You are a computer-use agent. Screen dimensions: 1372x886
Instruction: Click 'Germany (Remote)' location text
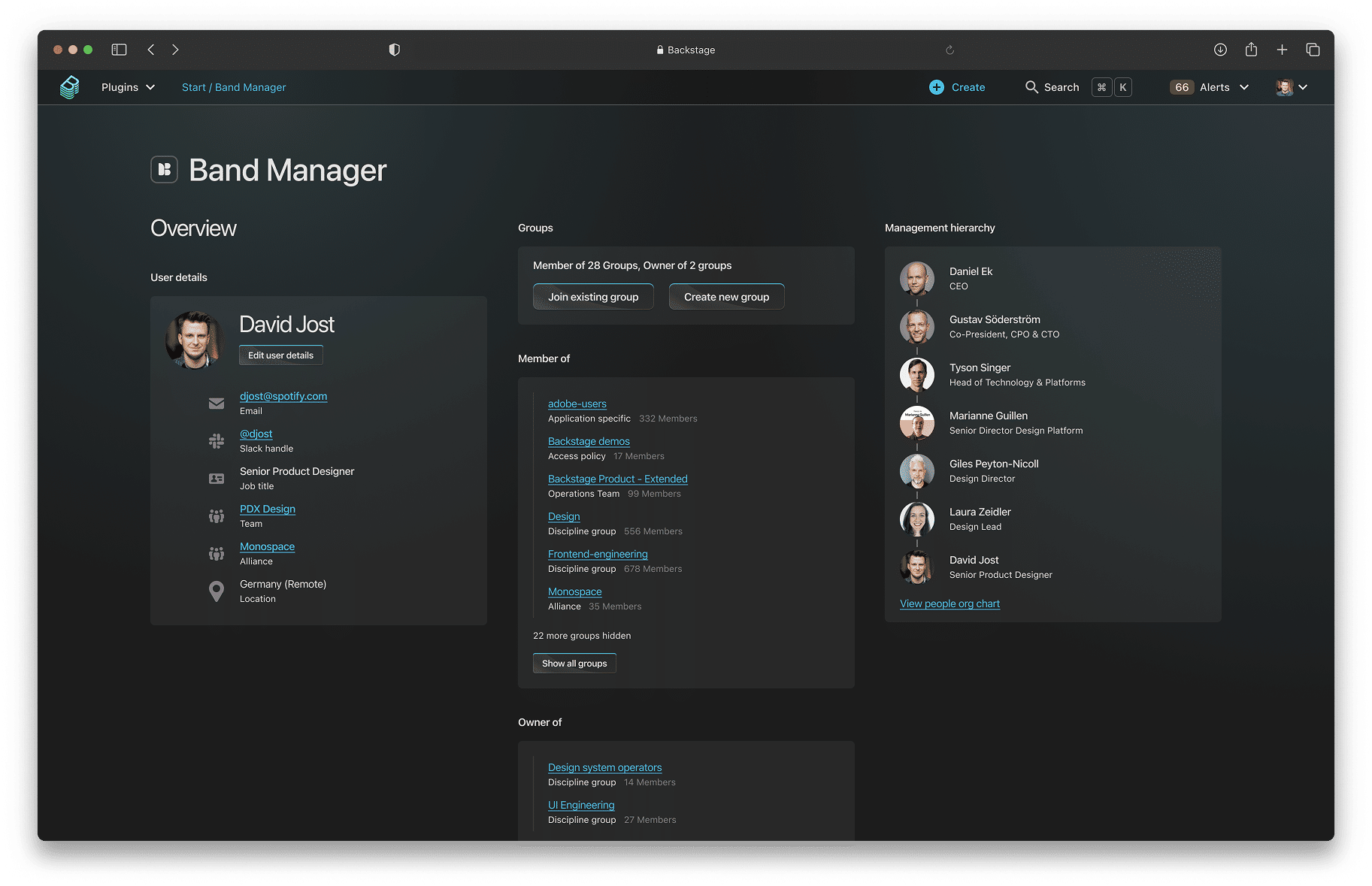tap(283, 584)
